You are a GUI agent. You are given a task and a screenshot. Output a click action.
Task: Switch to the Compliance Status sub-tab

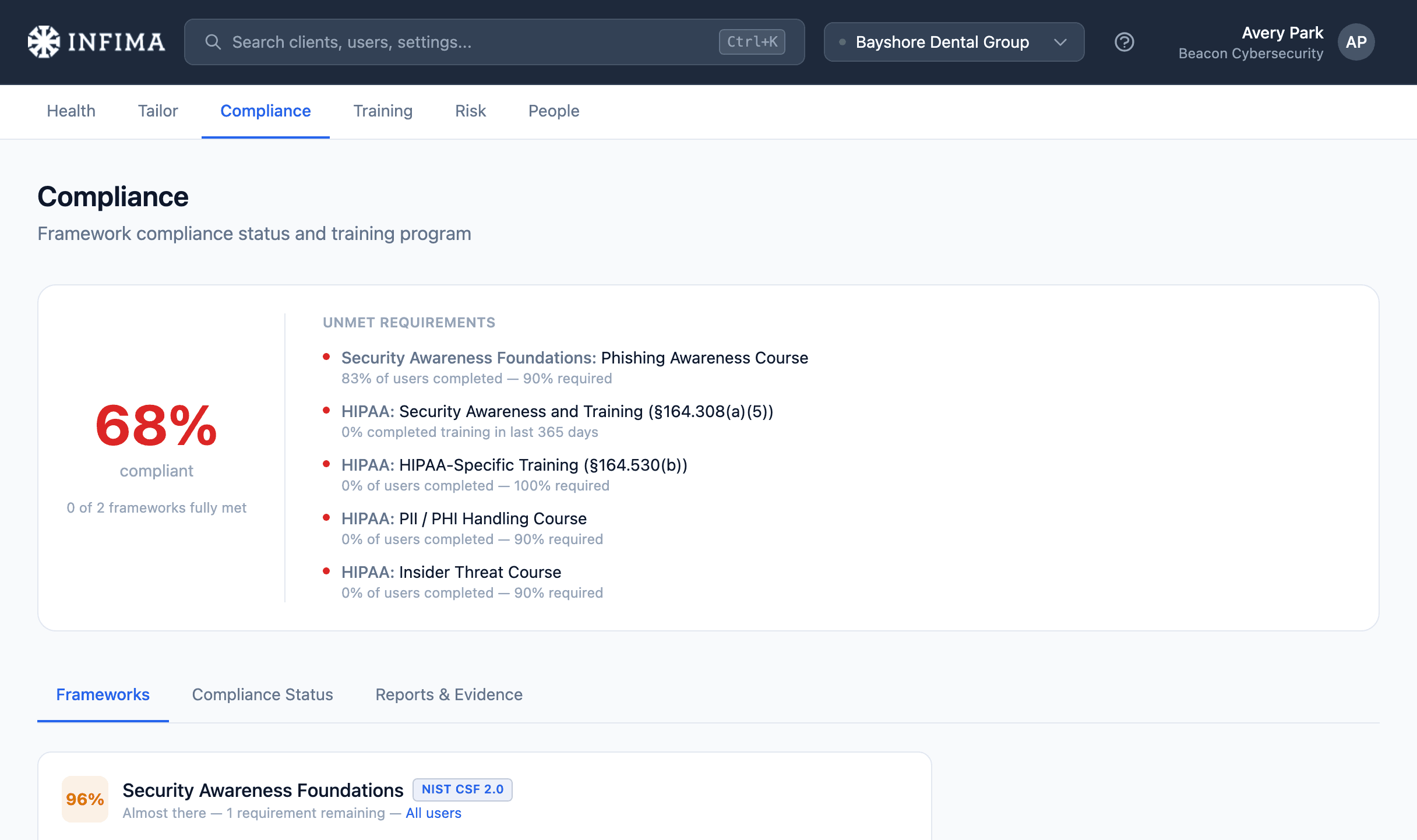tap(262, 694)
